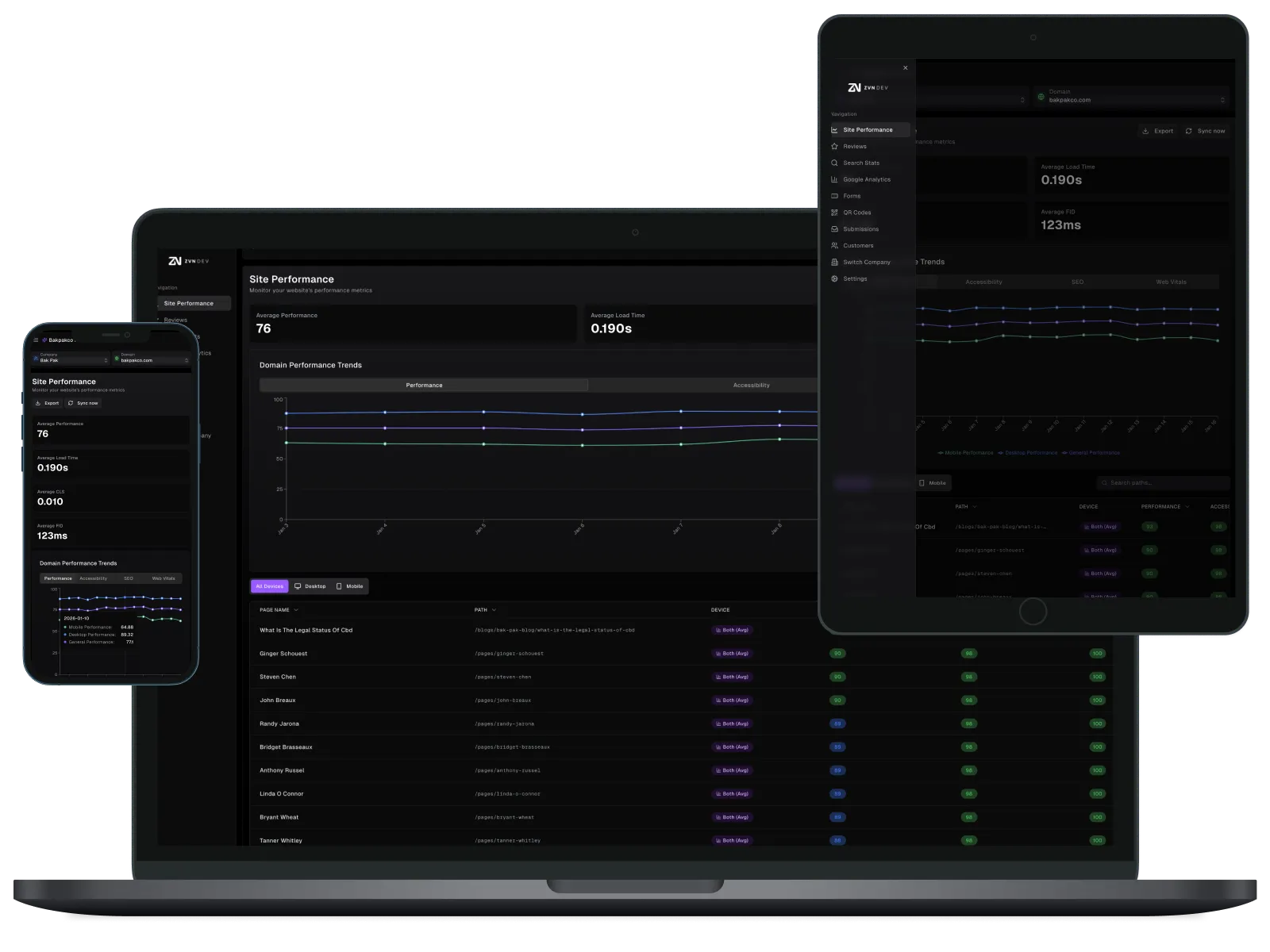Click Export button on the phone
The width and height of the screenshot is (1270, 952).
[x=47, y=403]
